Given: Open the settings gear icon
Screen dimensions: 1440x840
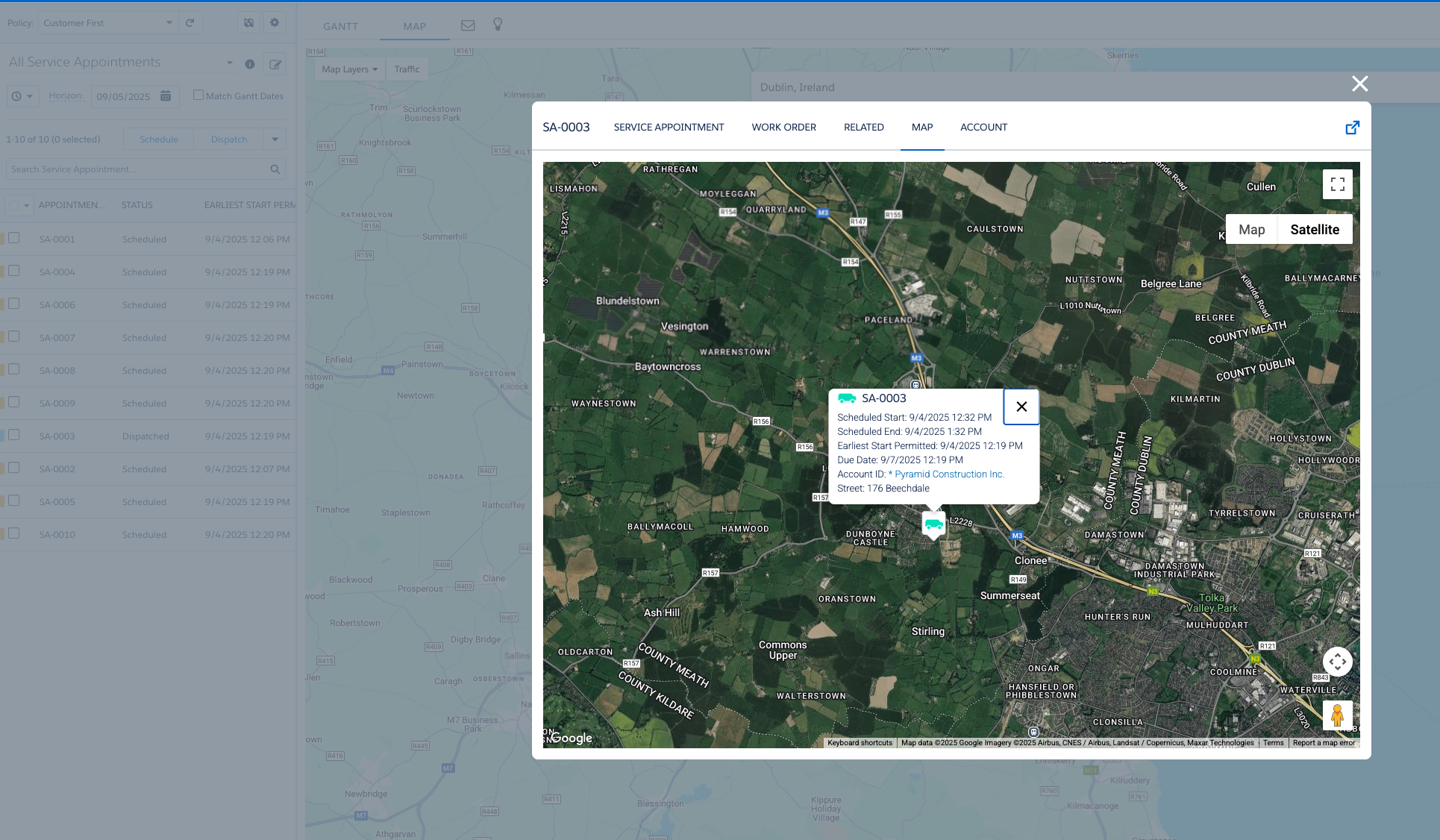Looking at the screenshot, I should point(275,23).
